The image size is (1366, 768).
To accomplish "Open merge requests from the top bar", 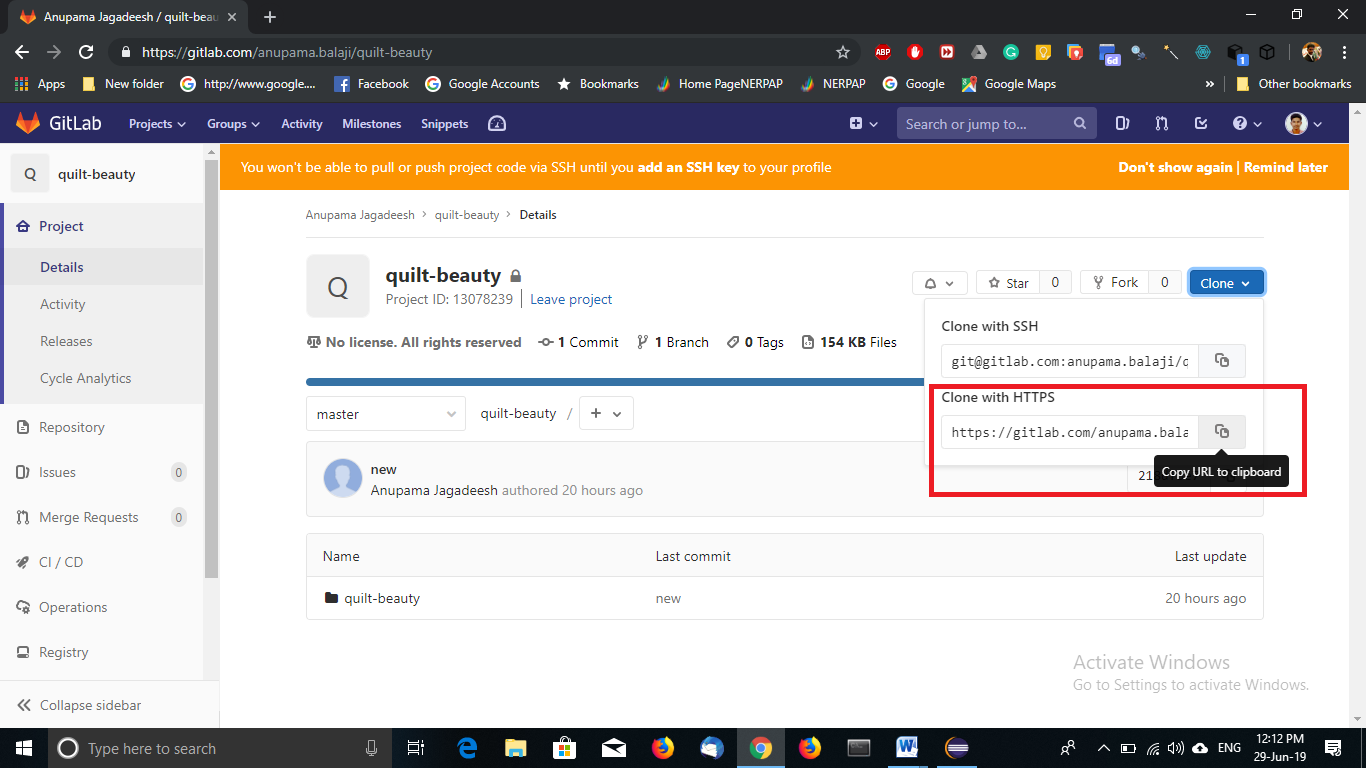I will (1161, 123).
